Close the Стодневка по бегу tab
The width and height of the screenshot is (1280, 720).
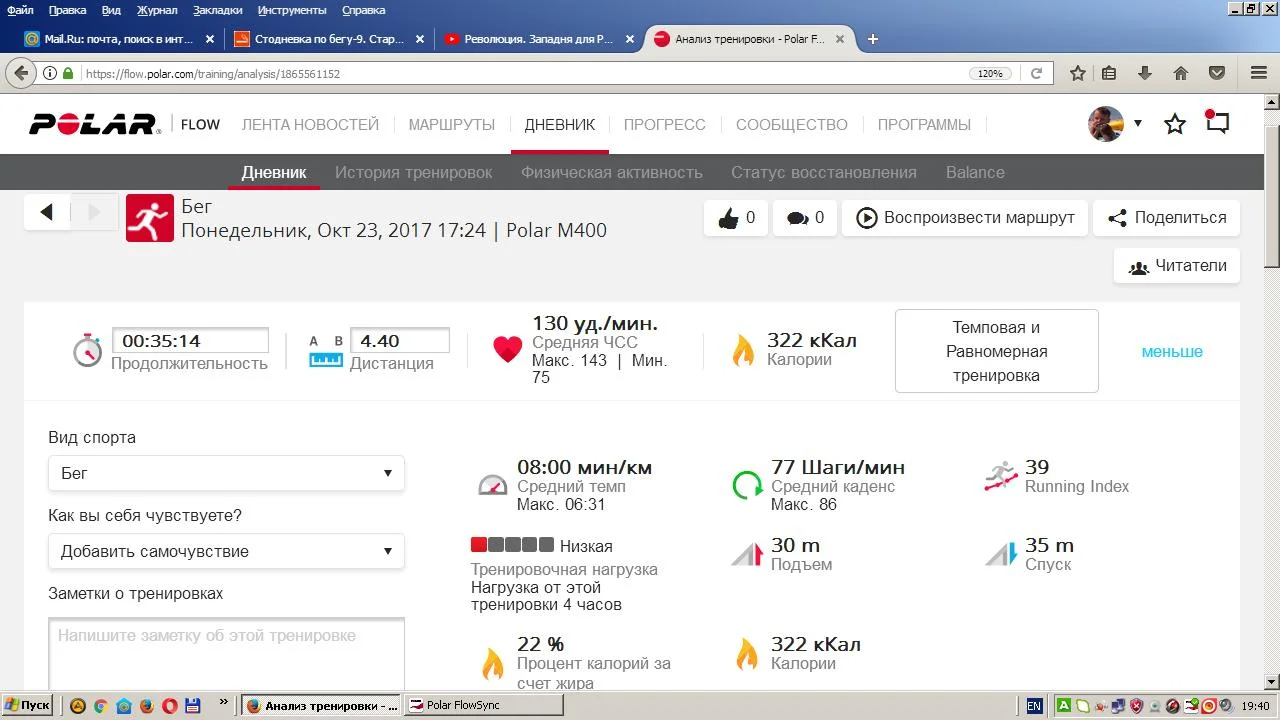[420, 39]
